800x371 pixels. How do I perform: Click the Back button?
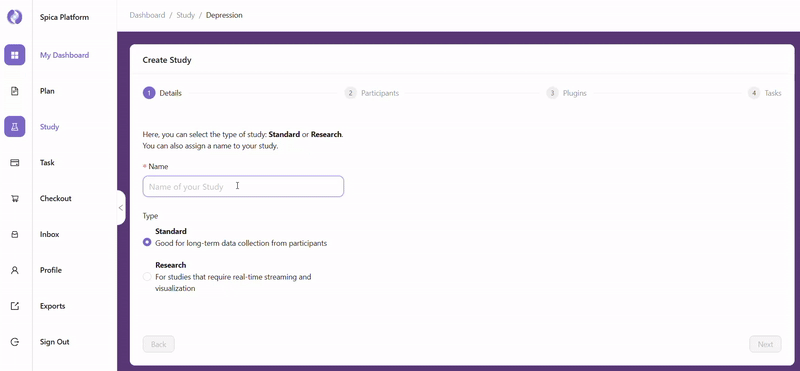point(159,344)
